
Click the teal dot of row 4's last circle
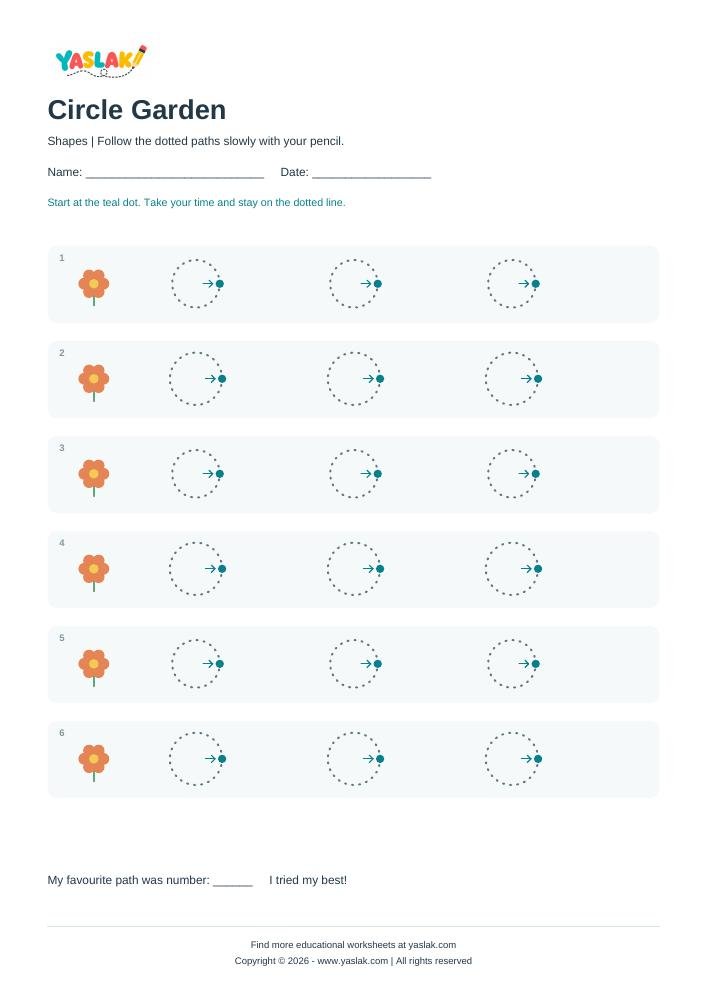pos(538,569)
